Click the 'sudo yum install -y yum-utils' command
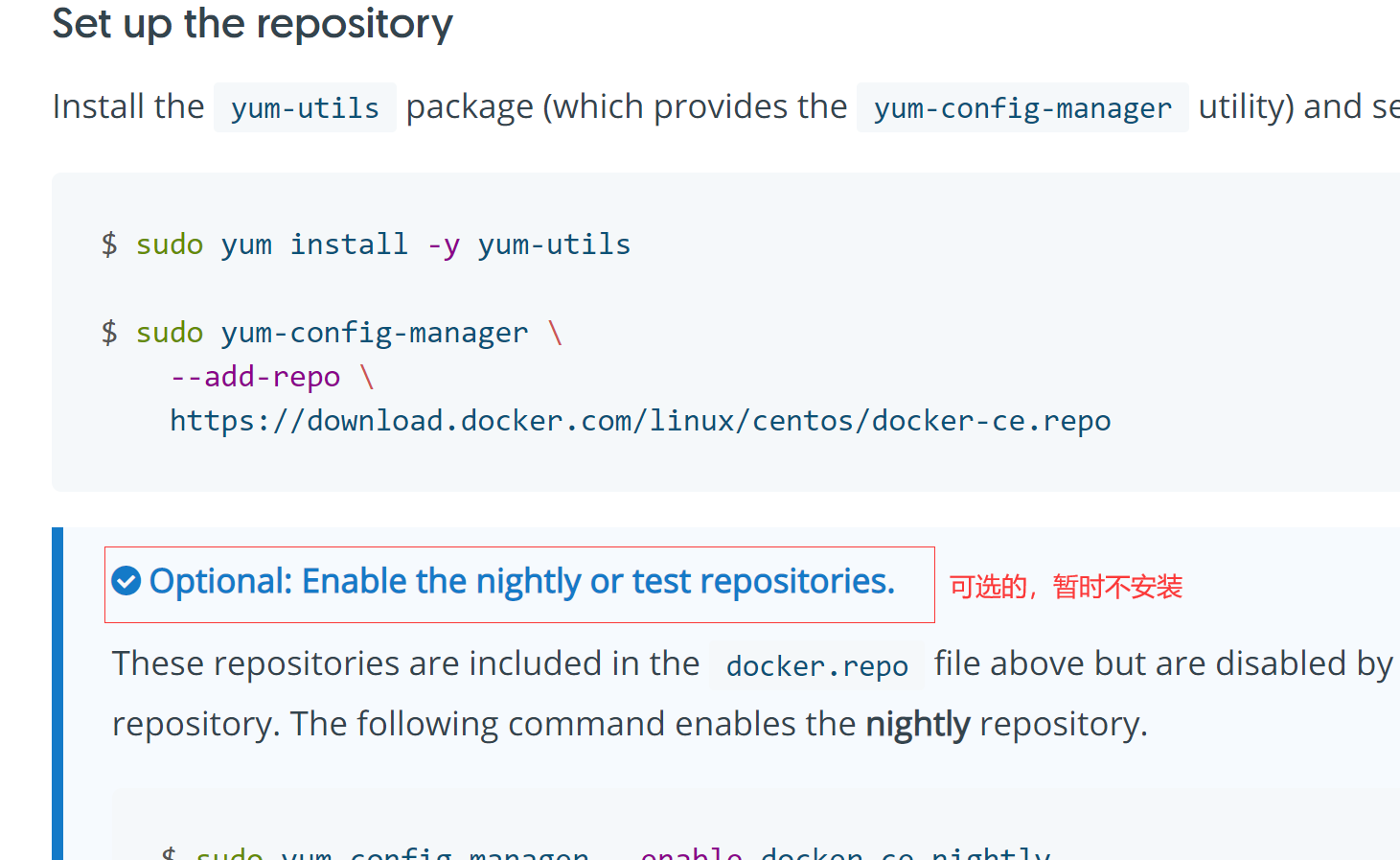Image resolution: width=1400 pixels, height=860 pixels. click(366, 244)
